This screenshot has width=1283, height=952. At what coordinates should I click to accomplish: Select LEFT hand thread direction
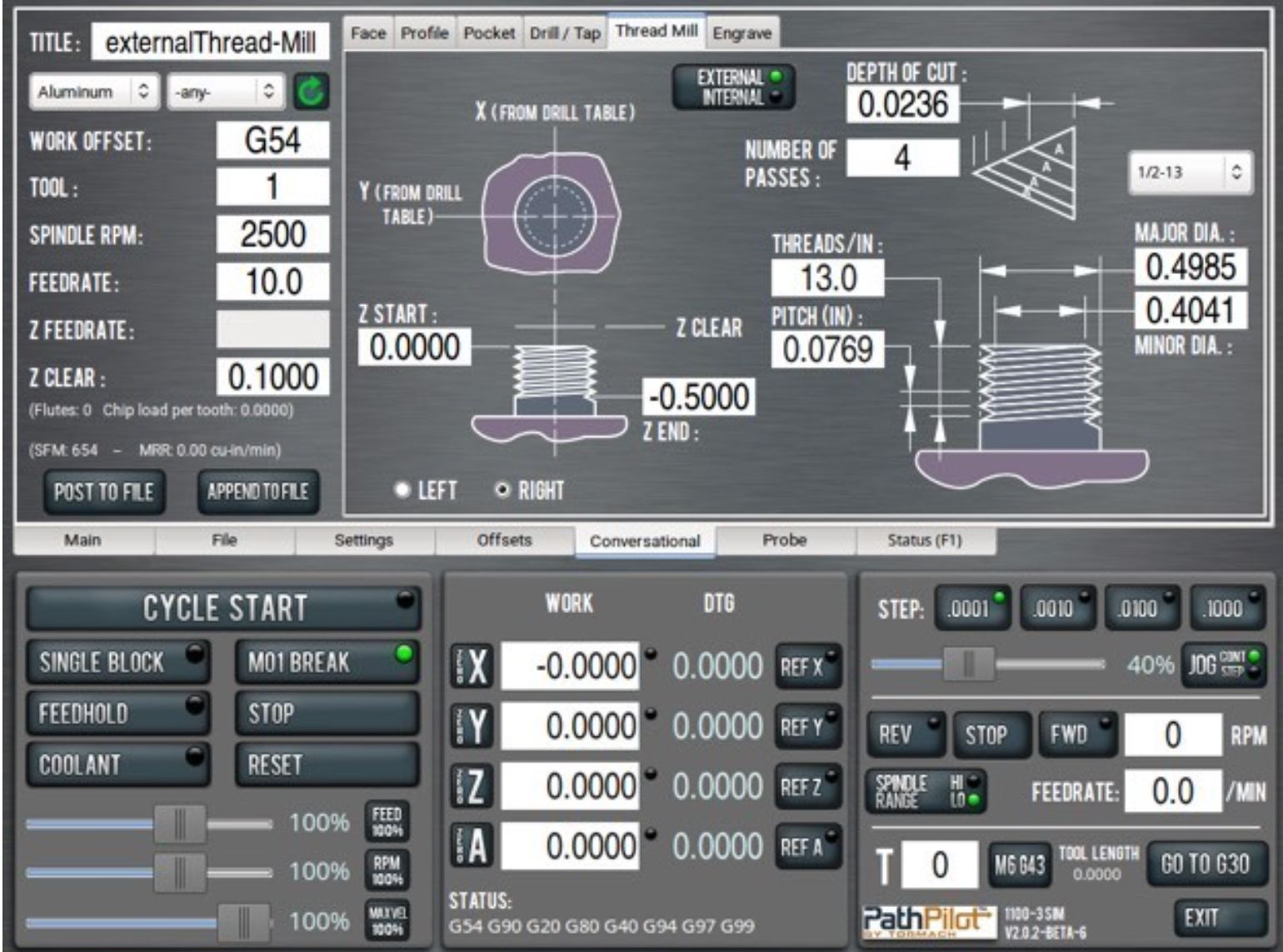point(408,491)
